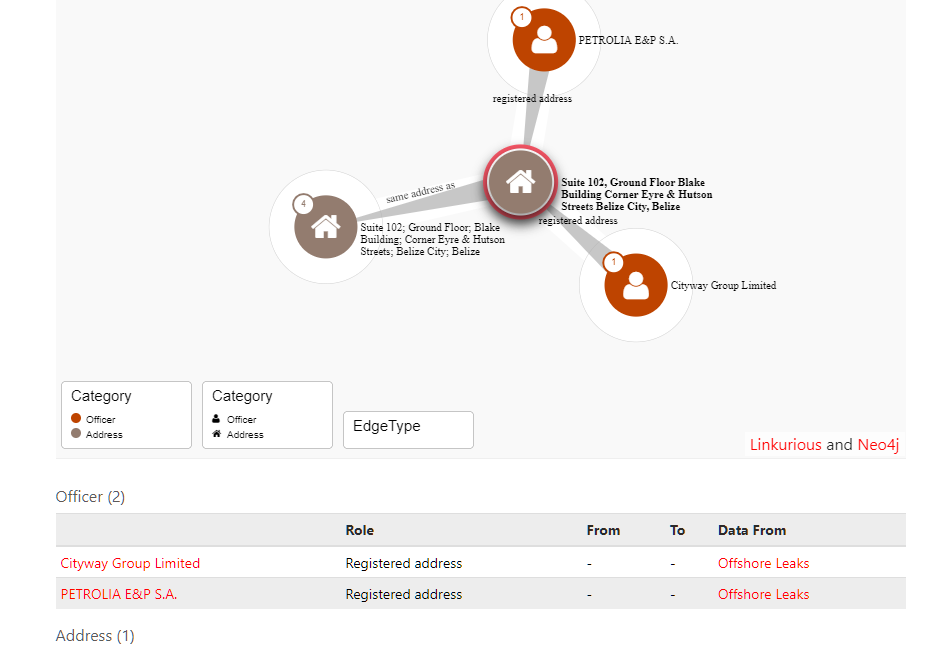Viewport: 928px width, 649px height.
Task: Click the house icon for Address in legend
Action: click(216, 434)
